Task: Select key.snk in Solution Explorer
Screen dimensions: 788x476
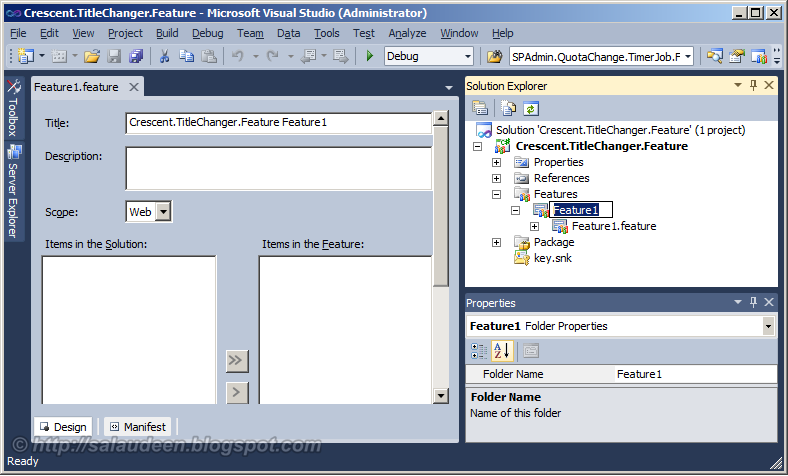Action: (553, 258)
